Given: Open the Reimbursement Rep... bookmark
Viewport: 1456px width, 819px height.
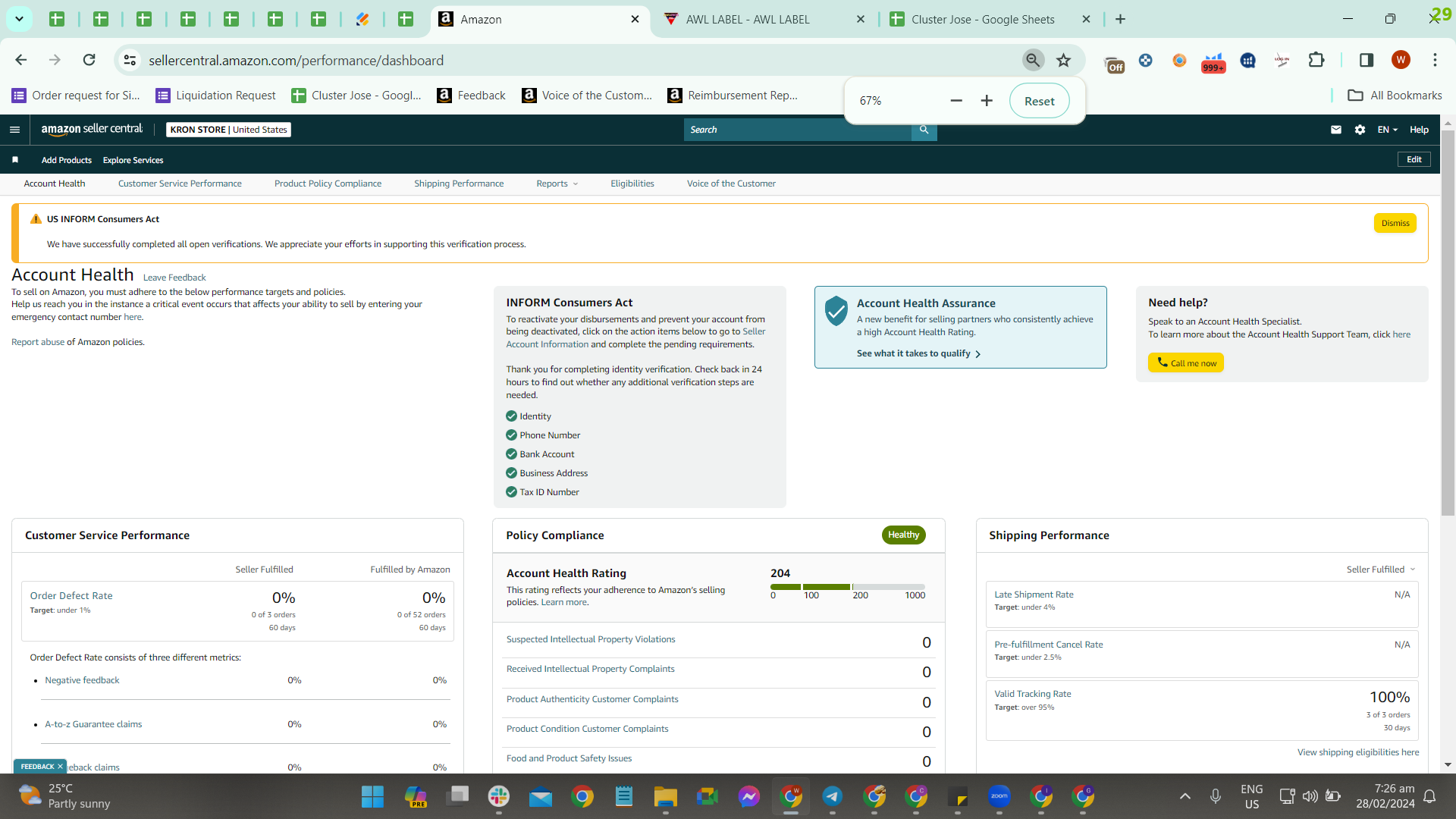Looking at the screenshot, I should (x=733, y=96).
